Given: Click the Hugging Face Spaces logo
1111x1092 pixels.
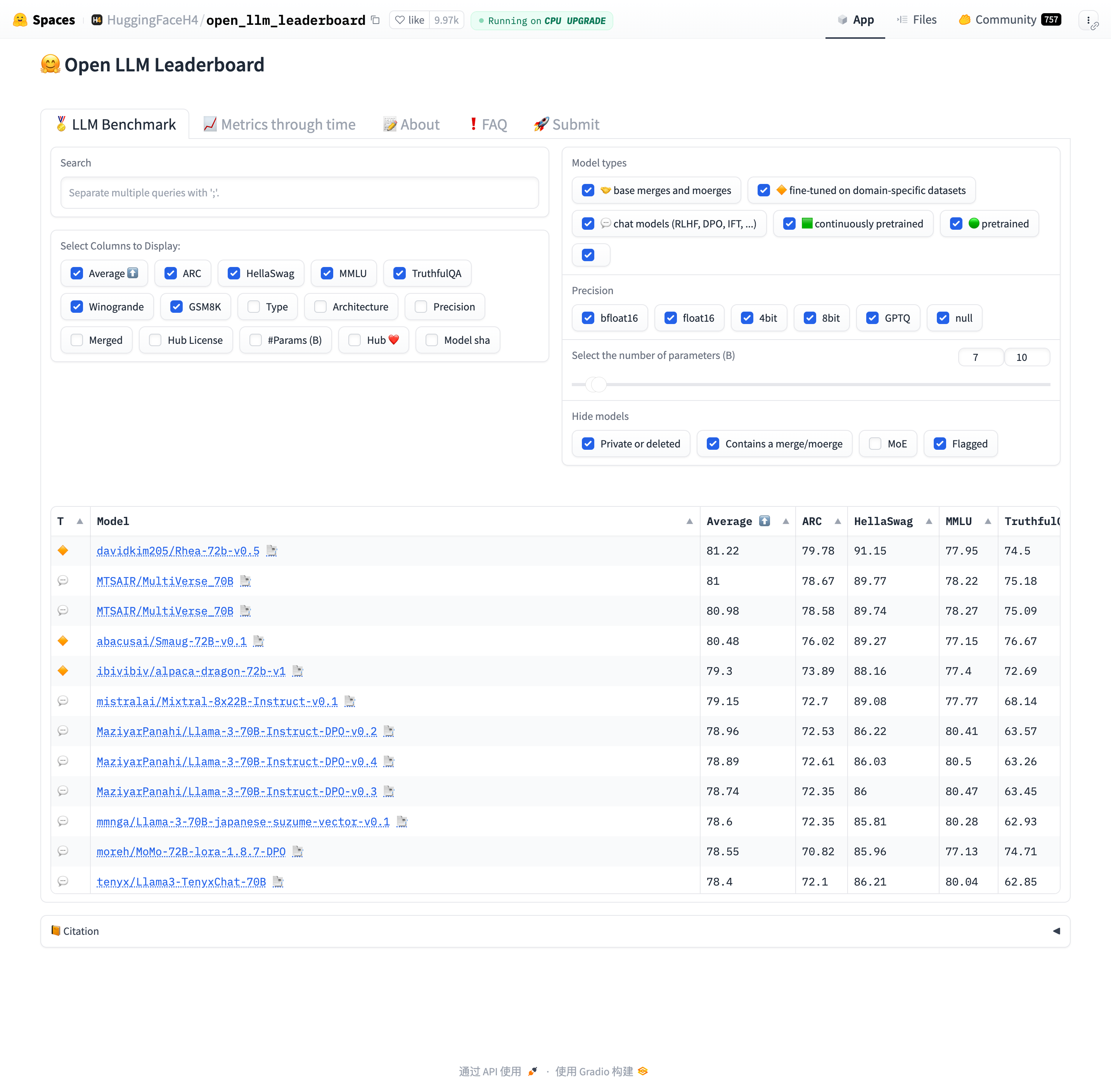Looking at the screenshot, I should [x=20, y=20].
